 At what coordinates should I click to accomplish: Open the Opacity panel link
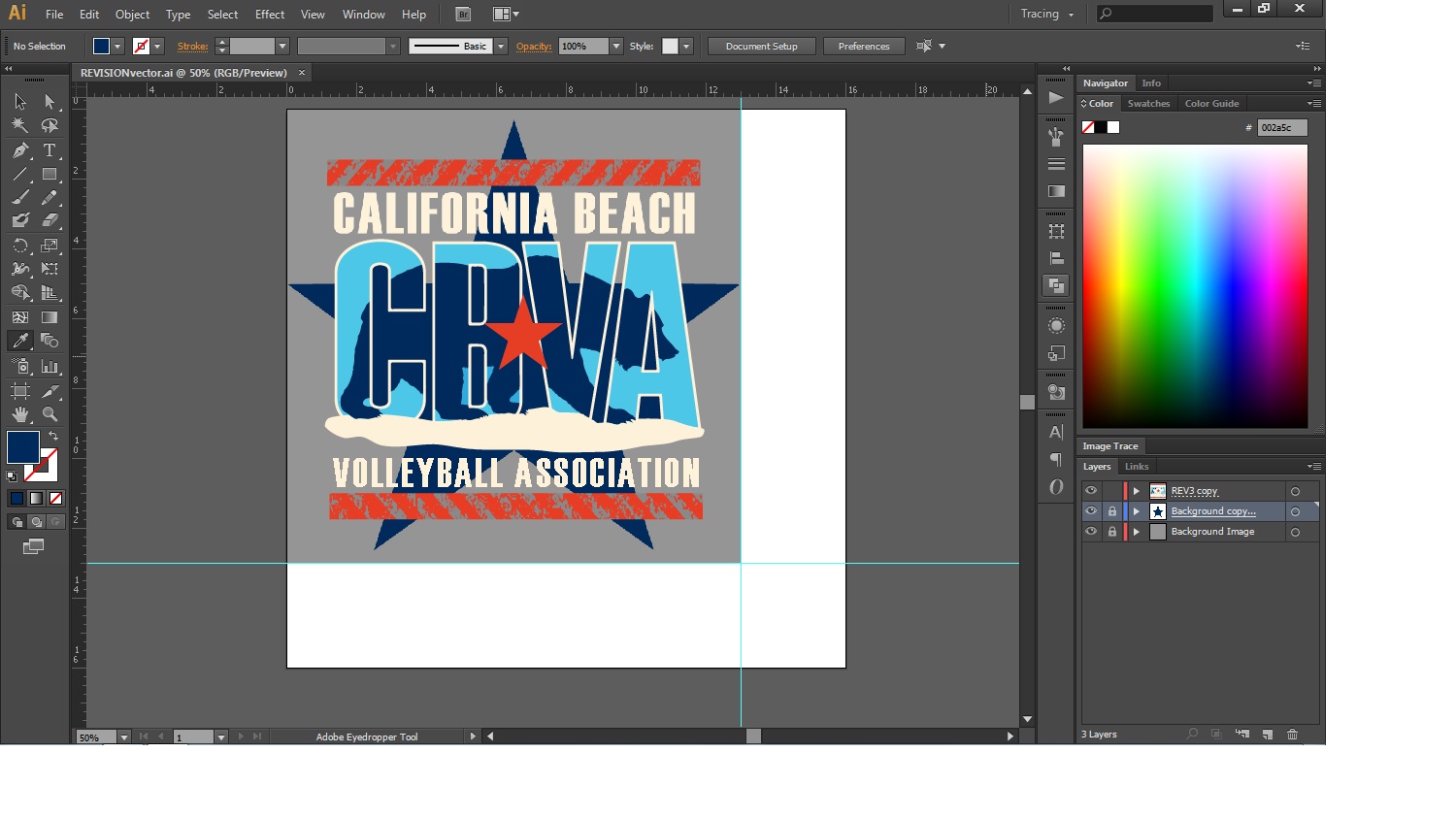coord(534,47)
